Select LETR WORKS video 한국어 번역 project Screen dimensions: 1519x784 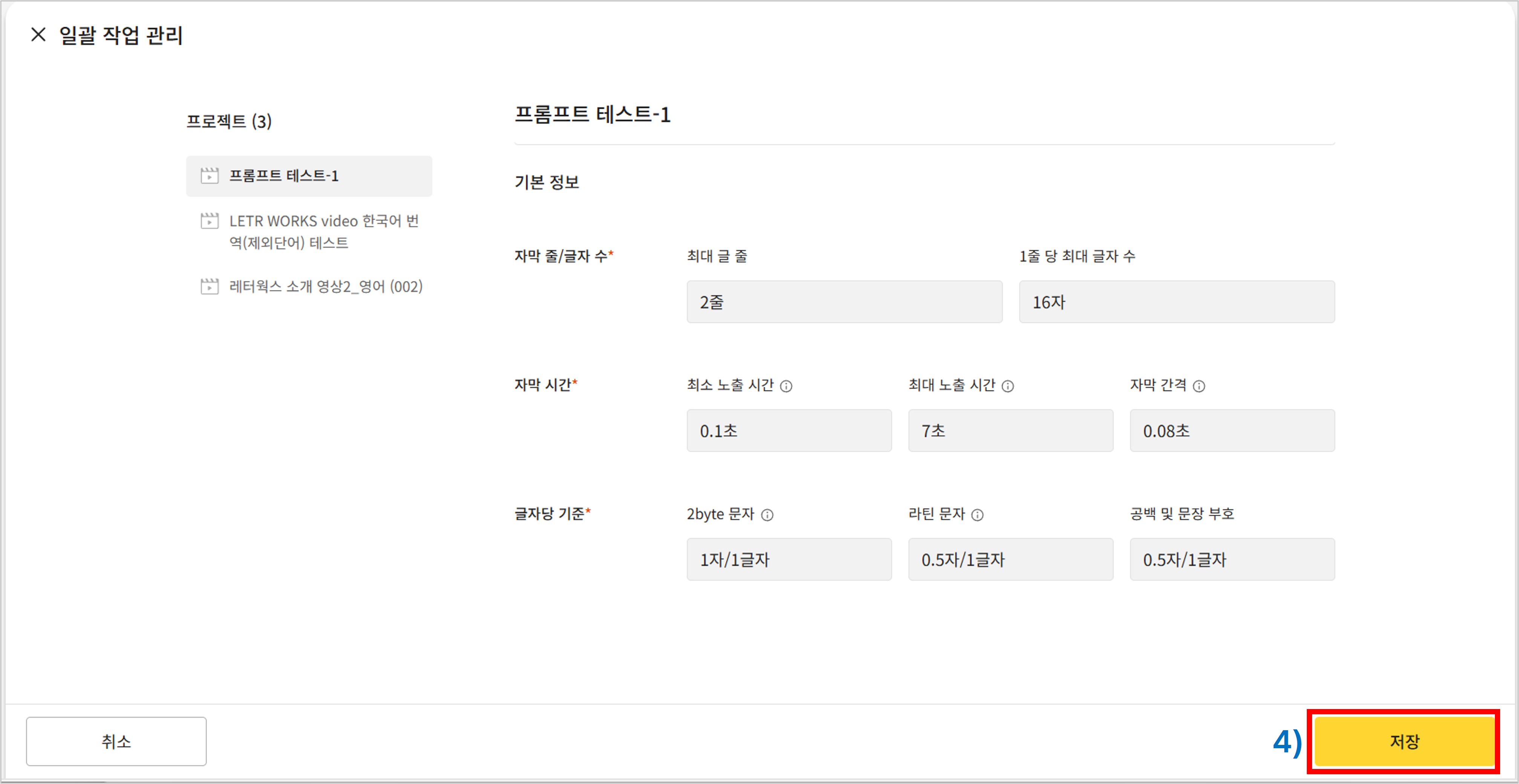pos(324,232)
